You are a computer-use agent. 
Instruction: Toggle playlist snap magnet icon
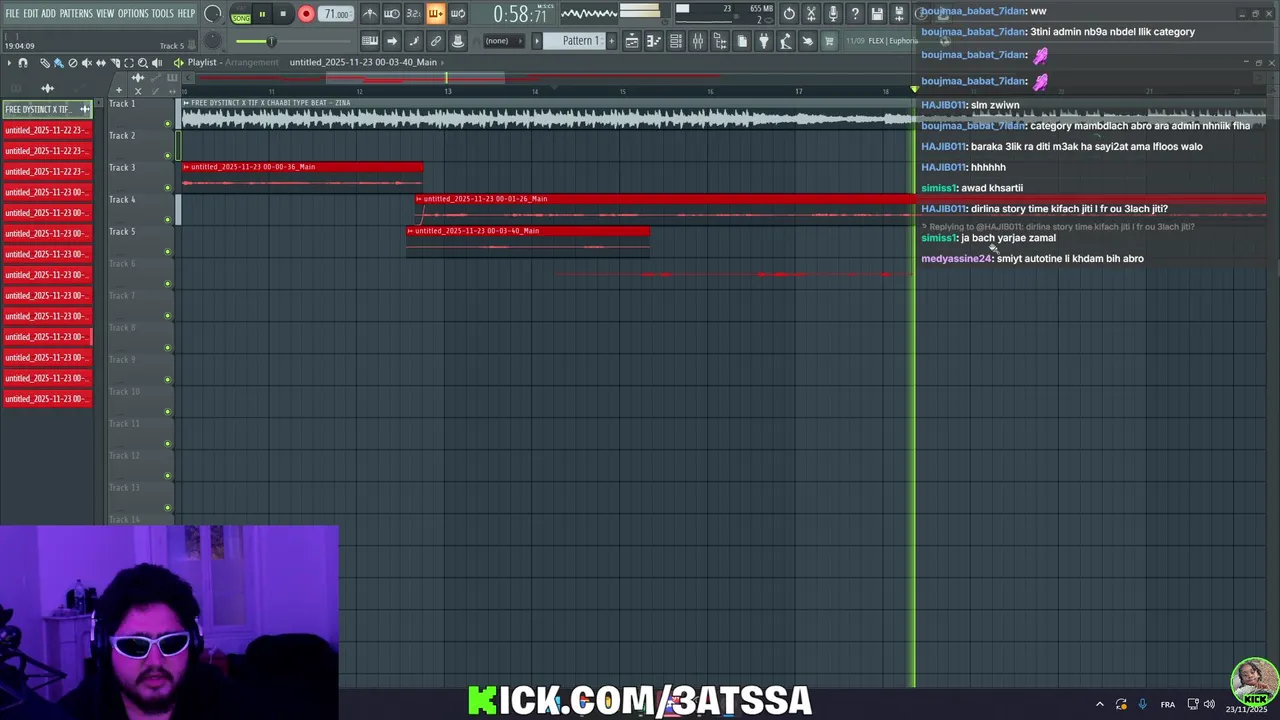(x=22, y=63)
